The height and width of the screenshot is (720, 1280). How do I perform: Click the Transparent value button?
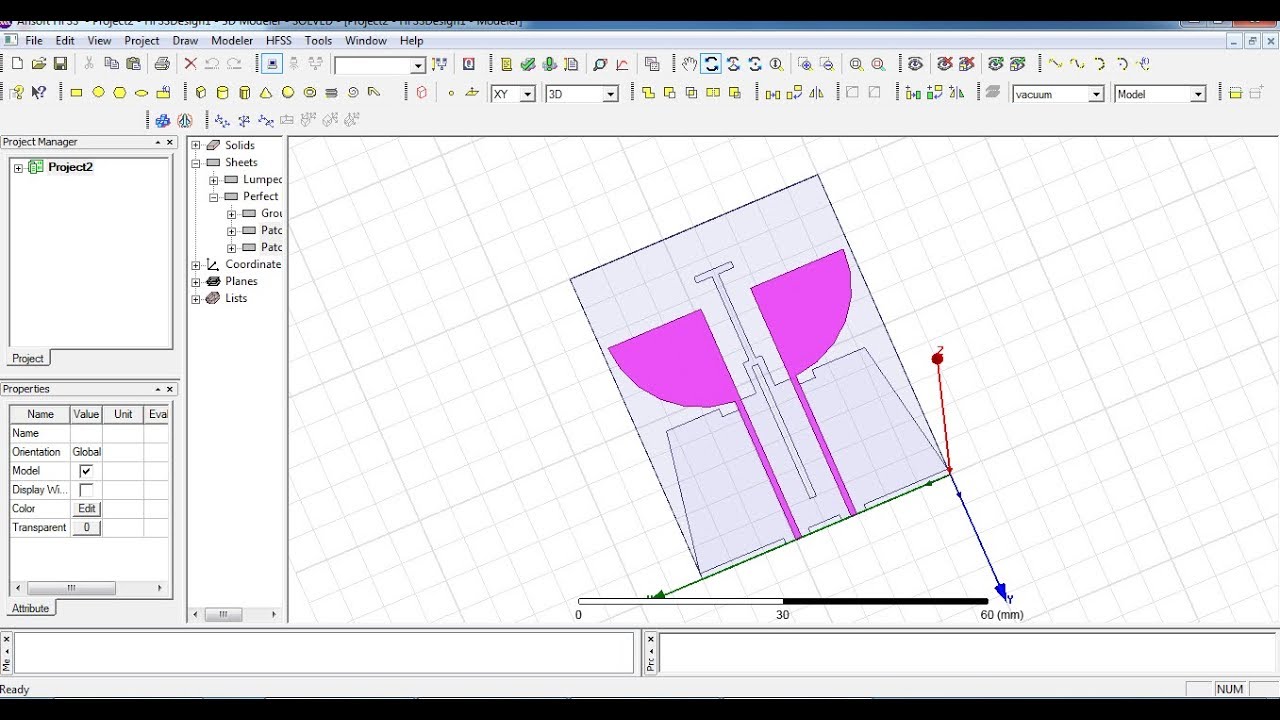(87, 528)
